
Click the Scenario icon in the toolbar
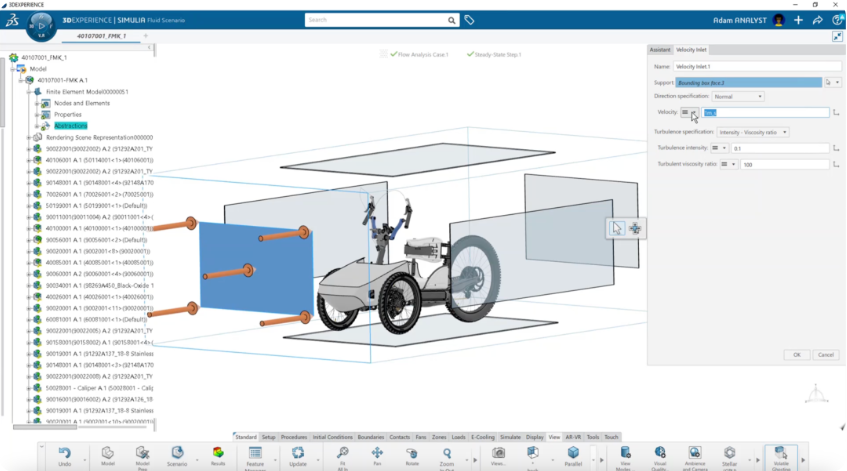point(177,453)
